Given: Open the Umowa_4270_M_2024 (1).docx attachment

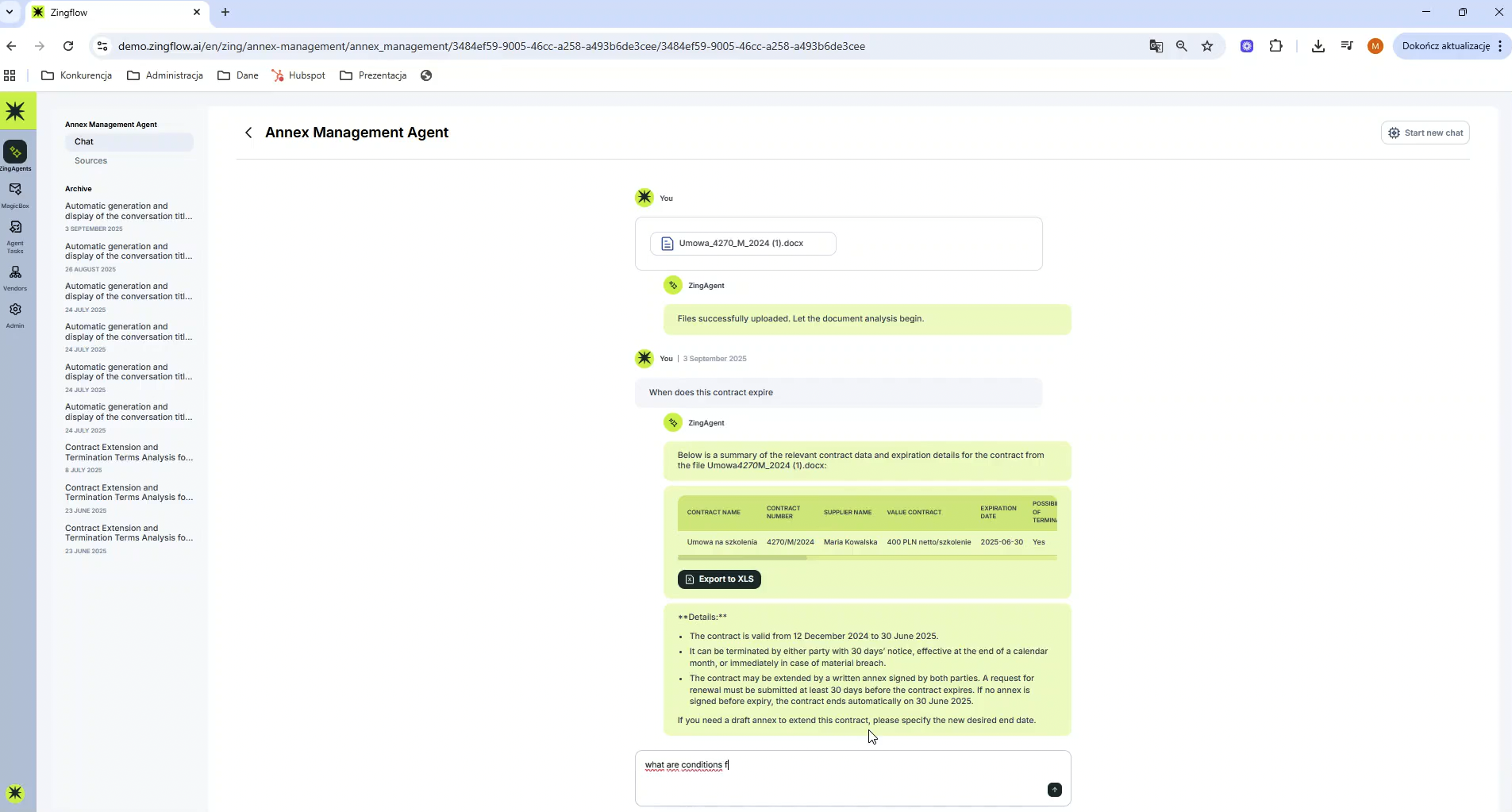Looking at the screenshot, I should (742, 244).
